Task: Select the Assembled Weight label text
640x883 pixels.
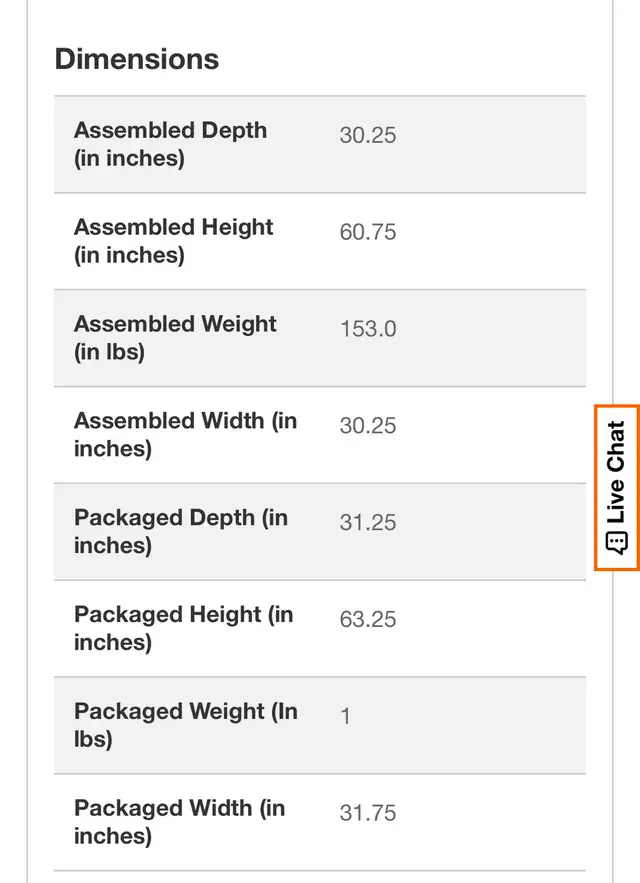Action: [x=175, y=324]
